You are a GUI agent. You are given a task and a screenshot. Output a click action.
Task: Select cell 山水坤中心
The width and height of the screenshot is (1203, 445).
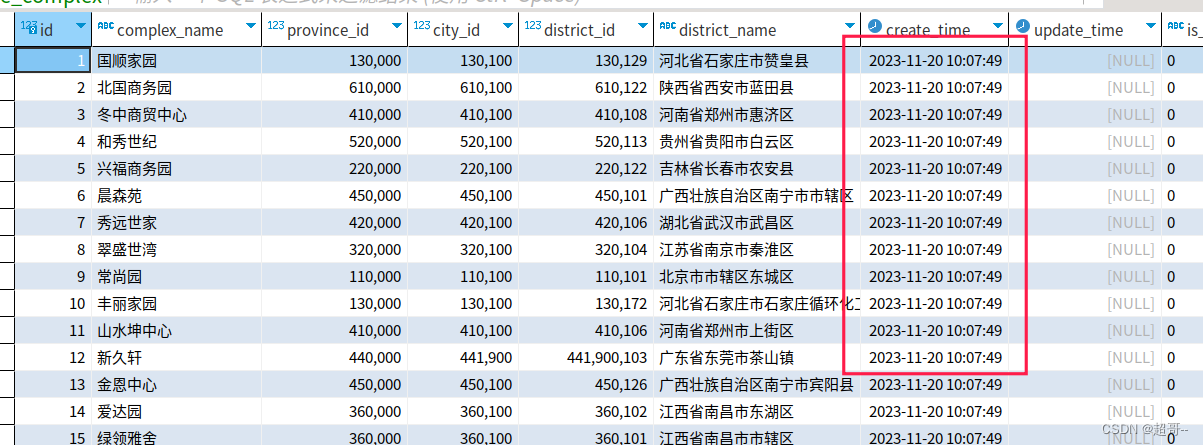coord(176,331)
